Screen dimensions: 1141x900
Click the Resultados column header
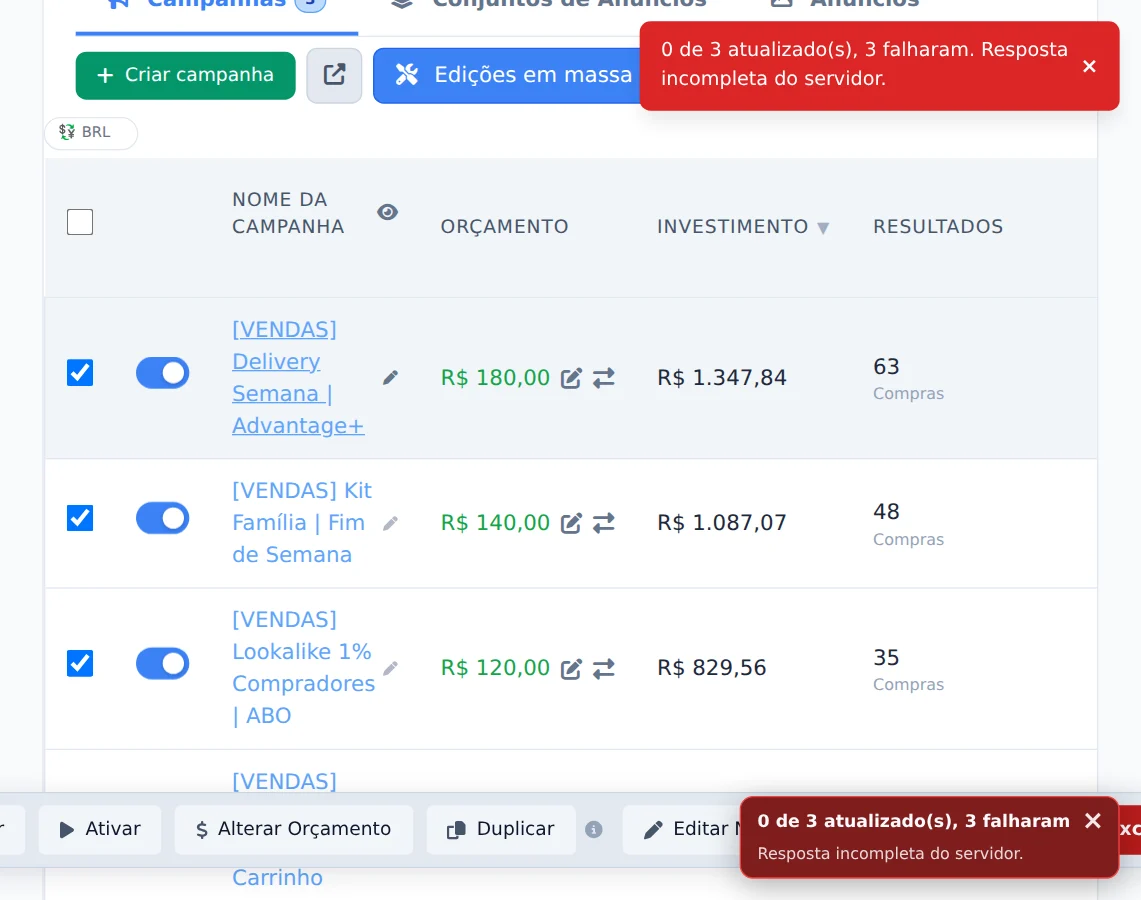938,226
